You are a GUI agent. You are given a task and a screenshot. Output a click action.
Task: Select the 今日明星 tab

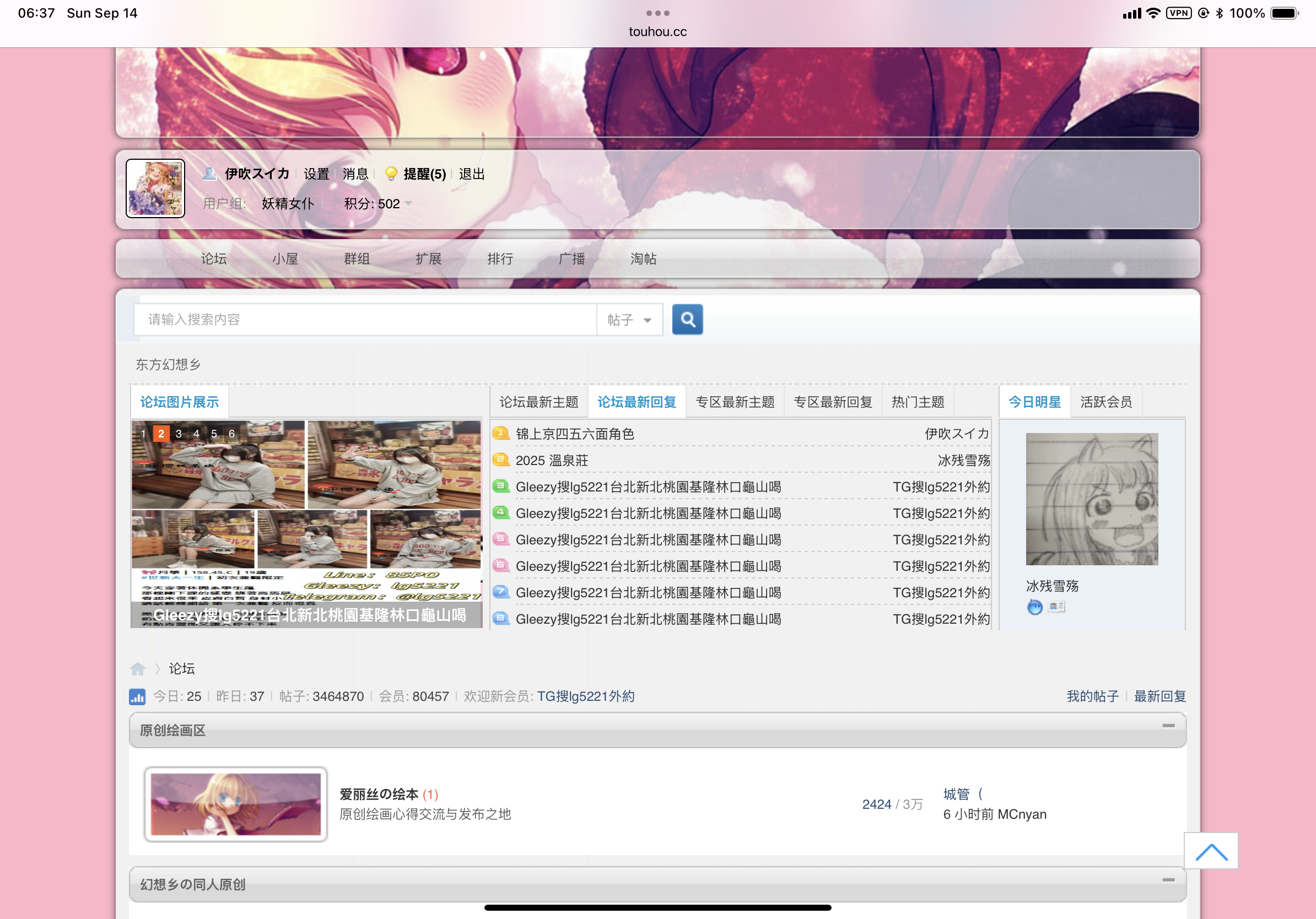click(1034, 402)
